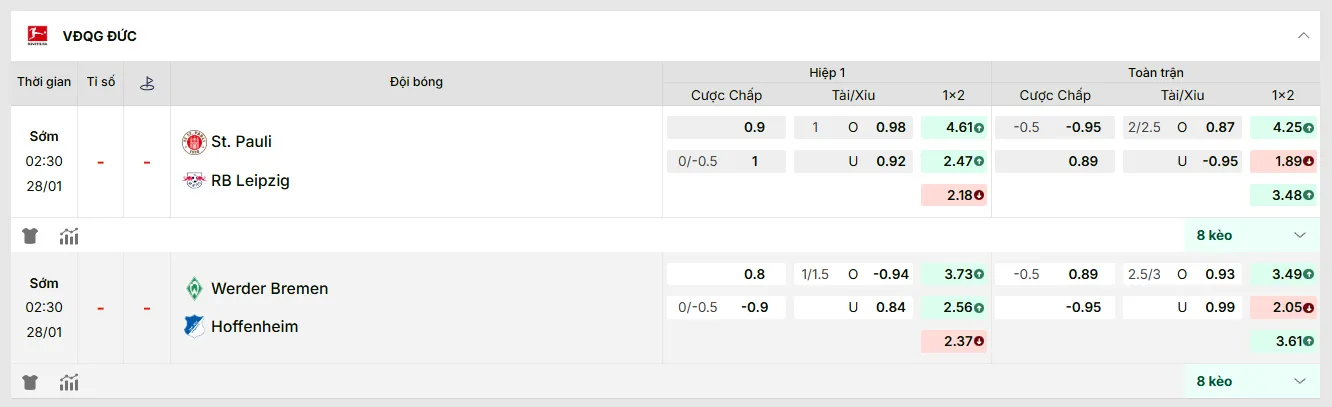Image resolution: width=1332 pixels, height=407 pixels.
Task: Open statistics chart icon for St. Pauli match
Action: pos(69,236)
